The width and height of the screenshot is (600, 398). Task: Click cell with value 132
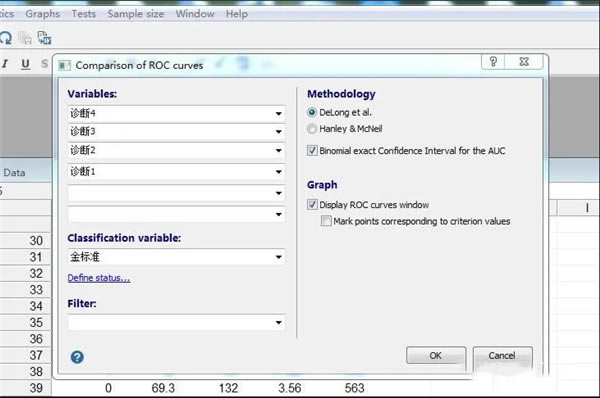(x=228, y=388)
